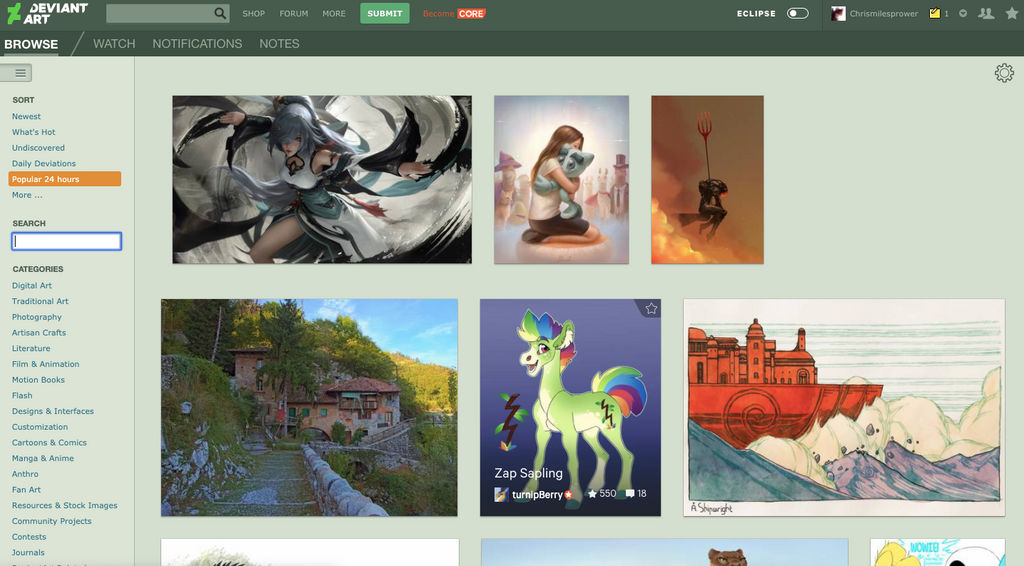The image size is (1024, 566).
Task: Open the MORE menu in the header
Action: tap(334, 13)
